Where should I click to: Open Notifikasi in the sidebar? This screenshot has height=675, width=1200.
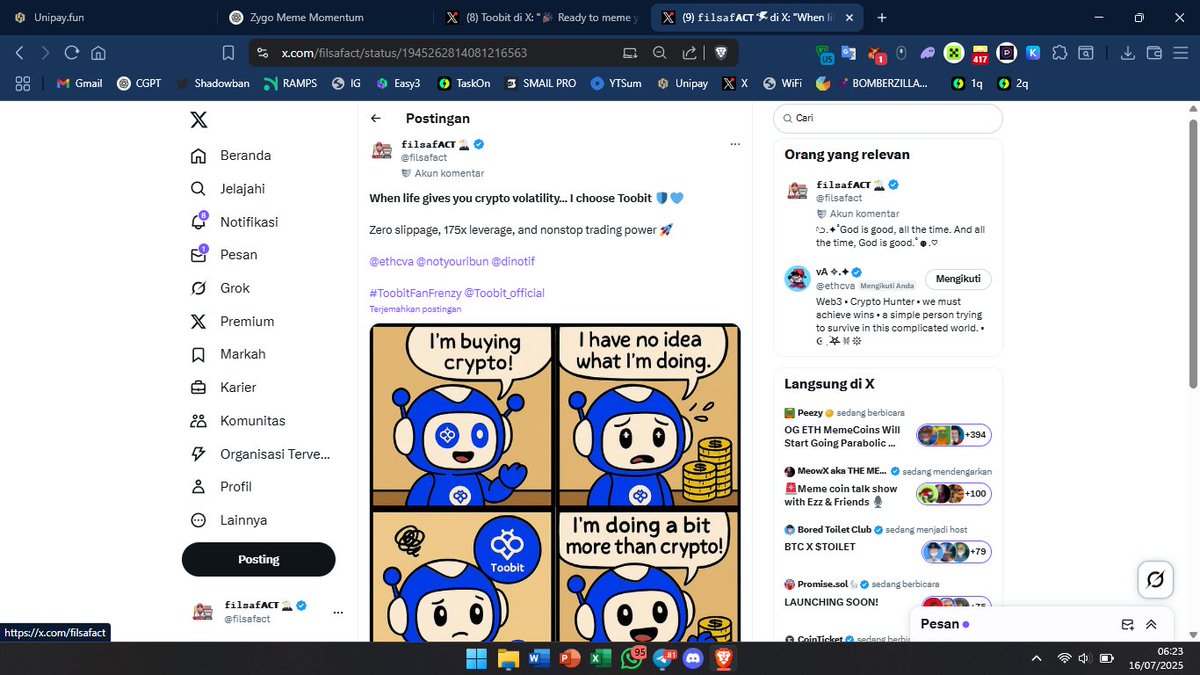235,222
